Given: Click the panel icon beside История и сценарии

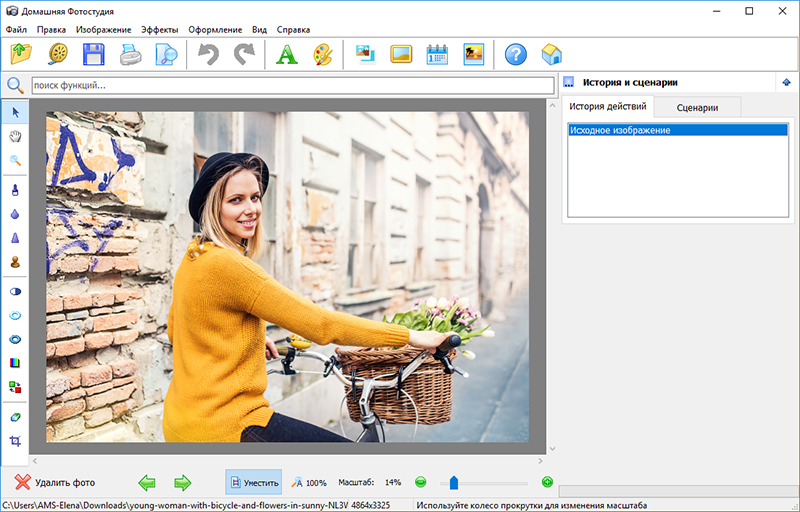Looking at the screenshot, I should [x=569, y=82].
